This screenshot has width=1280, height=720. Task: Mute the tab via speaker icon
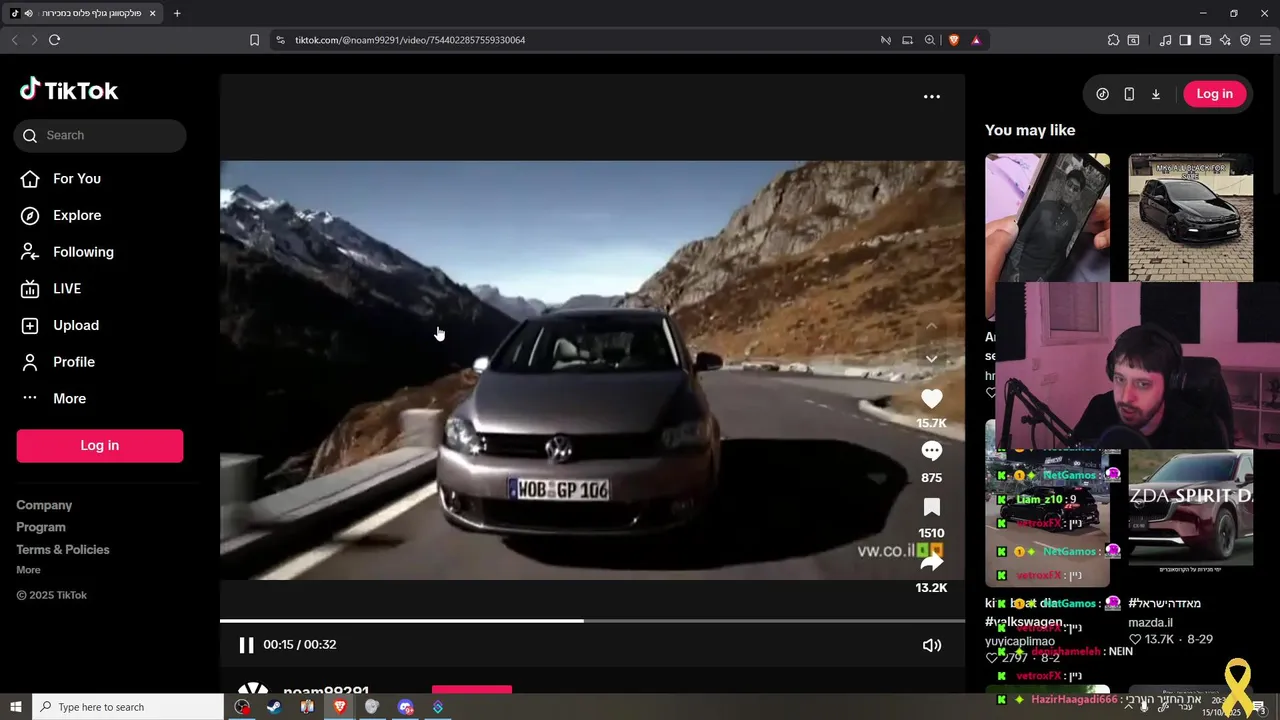(28, 13)
